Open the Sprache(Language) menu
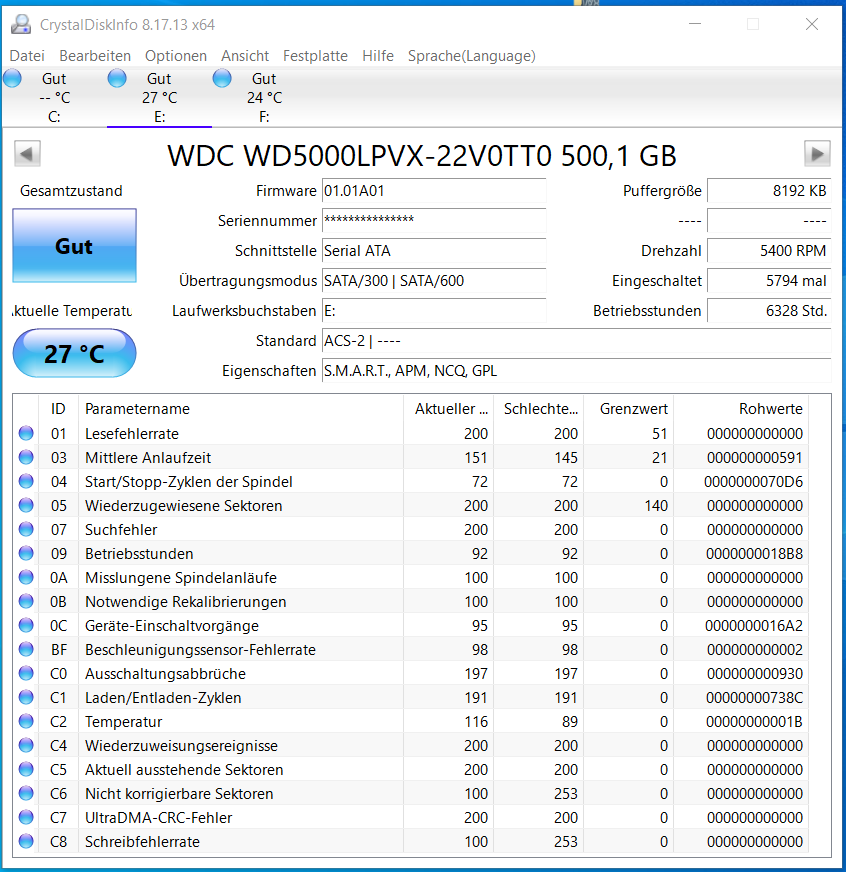846x872 pixels. [x=471, y=56]
